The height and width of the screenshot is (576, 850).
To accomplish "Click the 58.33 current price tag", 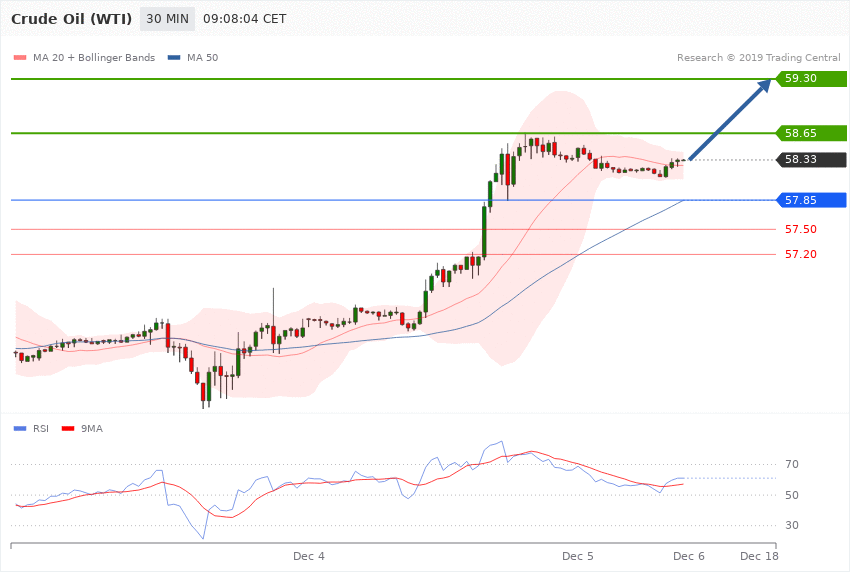I will click(x=812, y=159).
